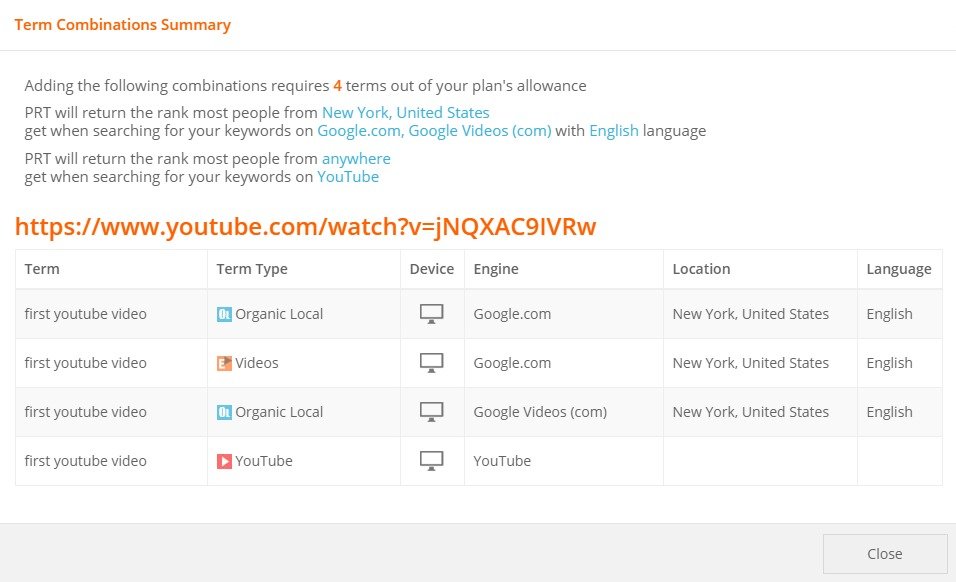Select "first youtube video" term in Organic Local Google.com row
Screen dimensions: 956x582
(x=85, y=314)
